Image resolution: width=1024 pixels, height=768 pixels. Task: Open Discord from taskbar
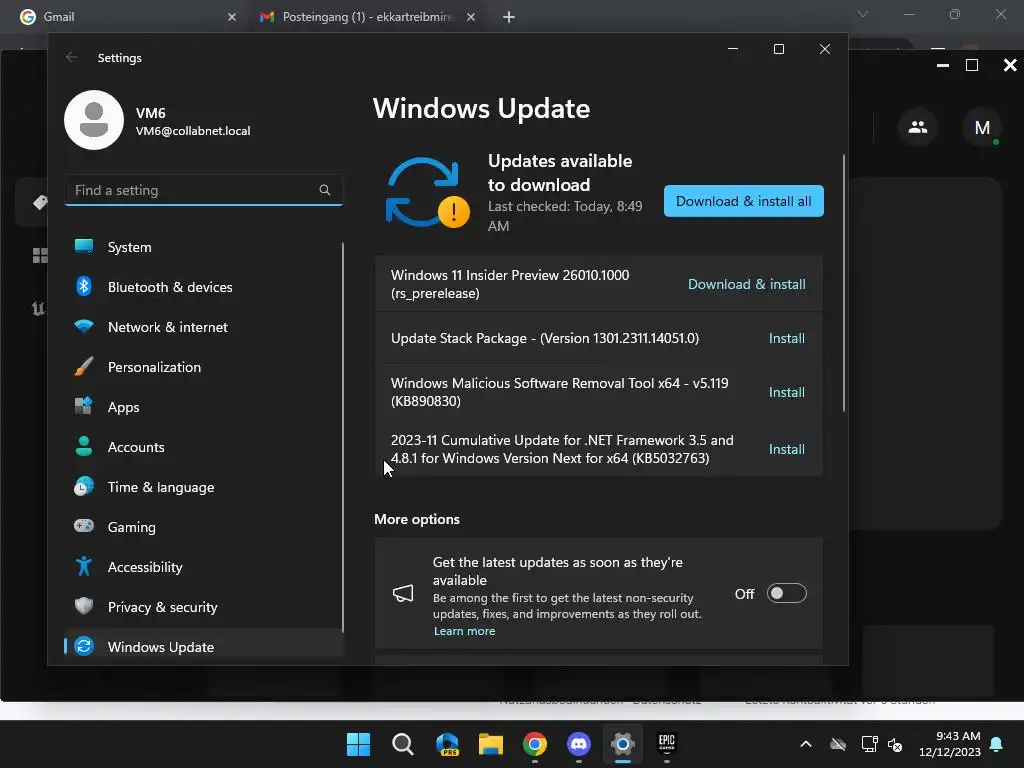click(579, 744)
